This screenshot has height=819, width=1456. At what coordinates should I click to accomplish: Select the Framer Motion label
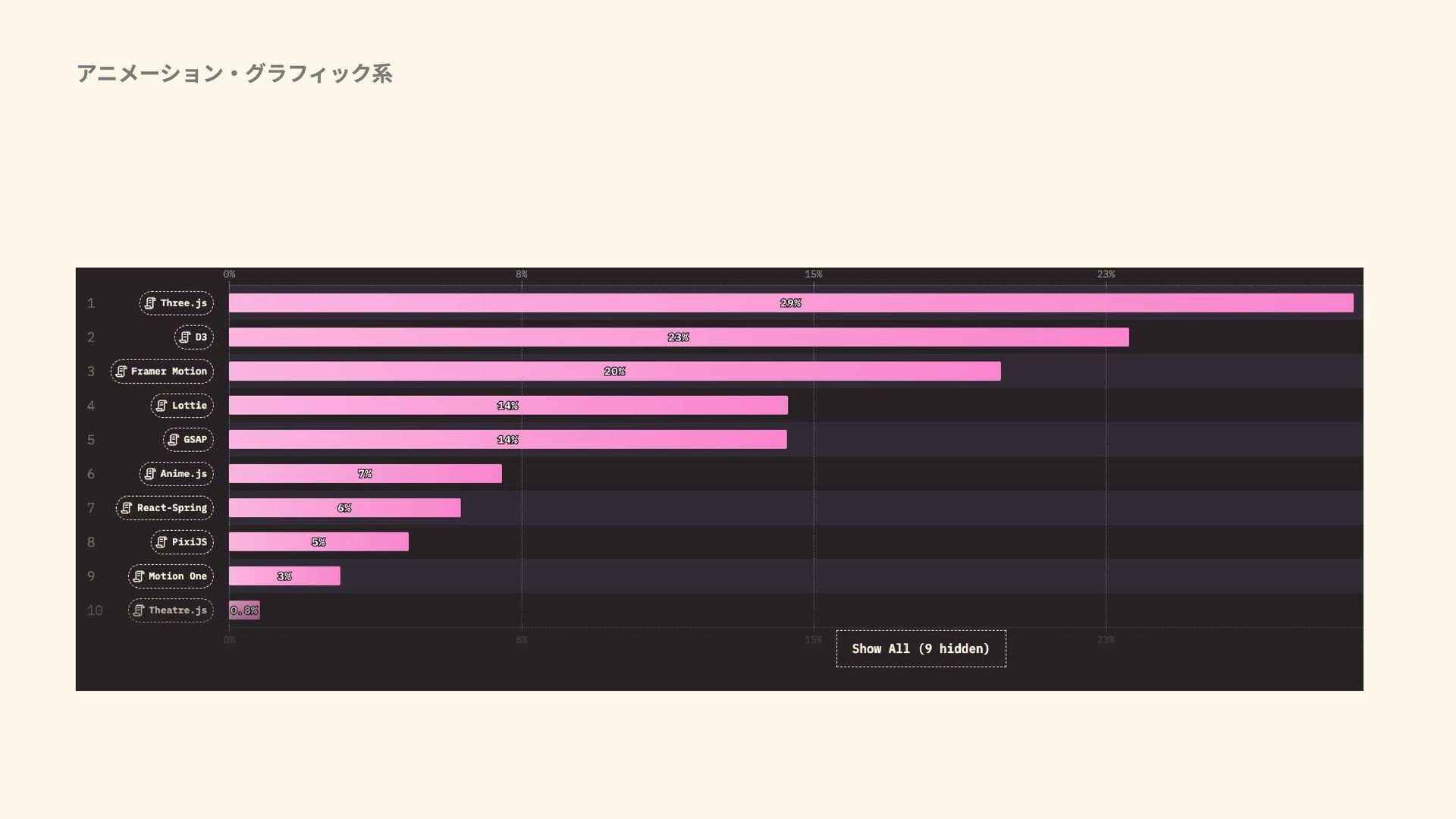(x=162, y=372)
